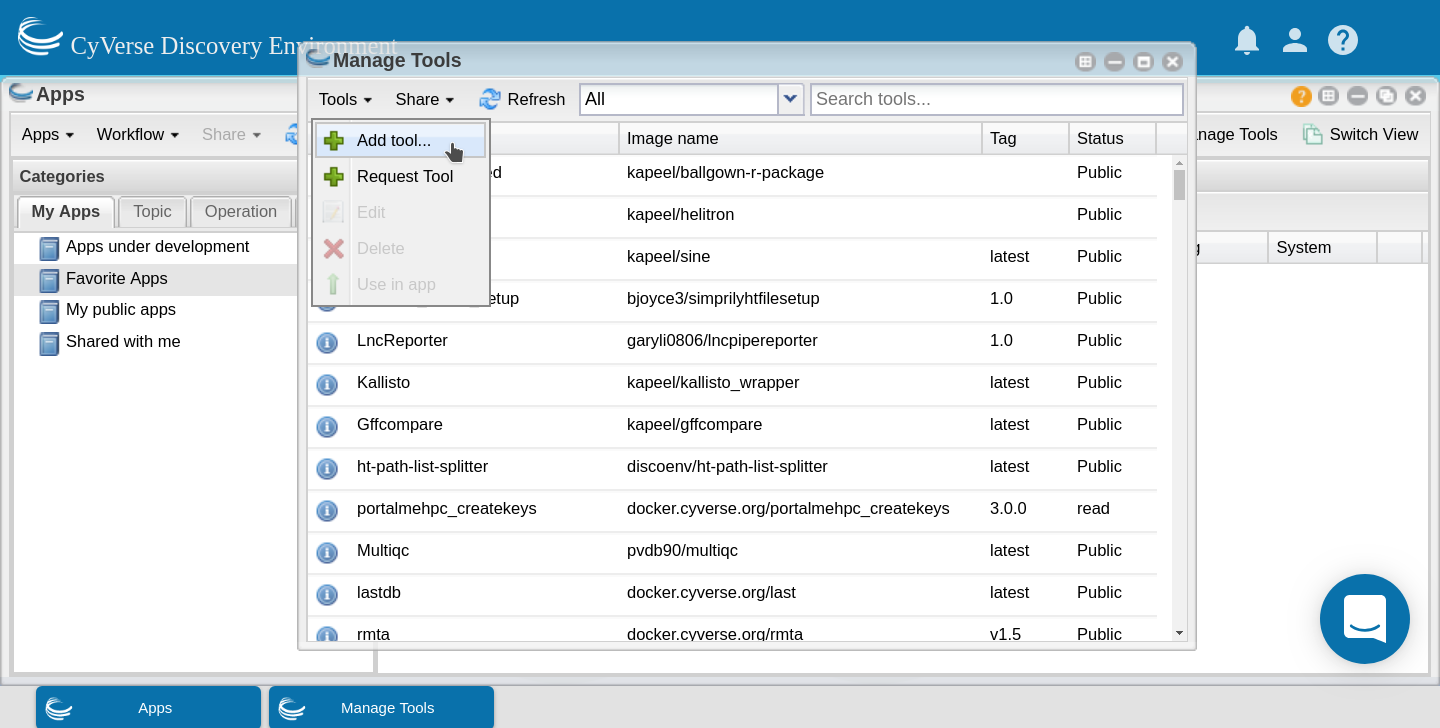Click the Shared with me folder icon
Screen dimensions: 1440x728
(x=49, y=343)
